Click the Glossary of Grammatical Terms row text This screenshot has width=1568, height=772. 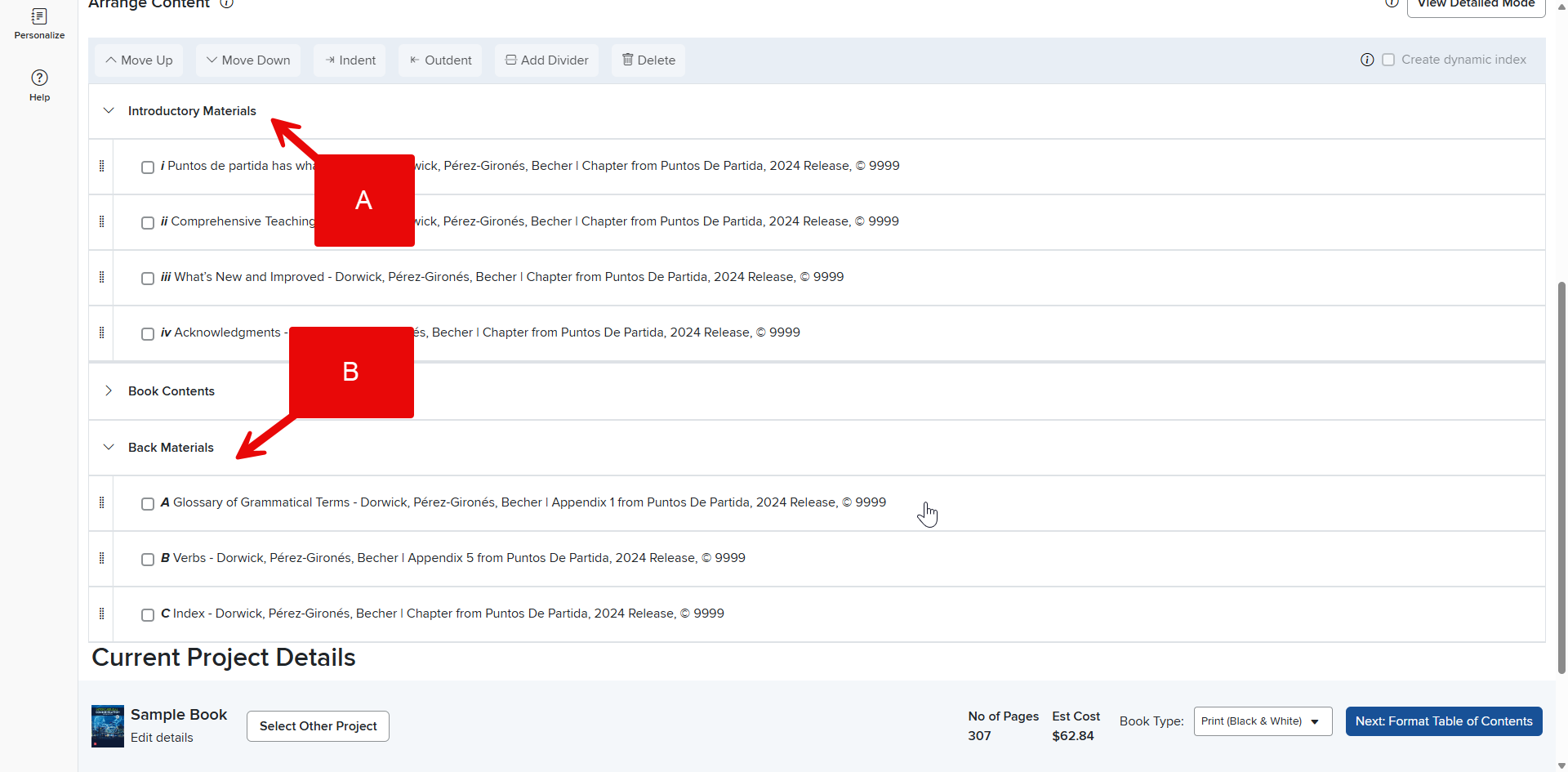coord(523,502)
